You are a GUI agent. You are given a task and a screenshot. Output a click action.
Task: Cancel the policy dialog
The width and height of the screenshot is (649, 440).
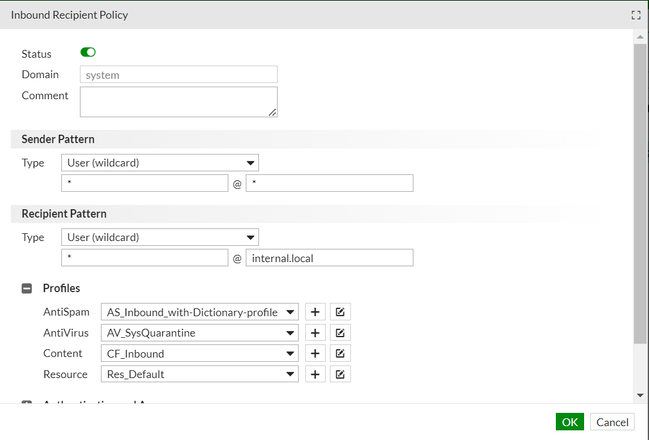[612, 422]
